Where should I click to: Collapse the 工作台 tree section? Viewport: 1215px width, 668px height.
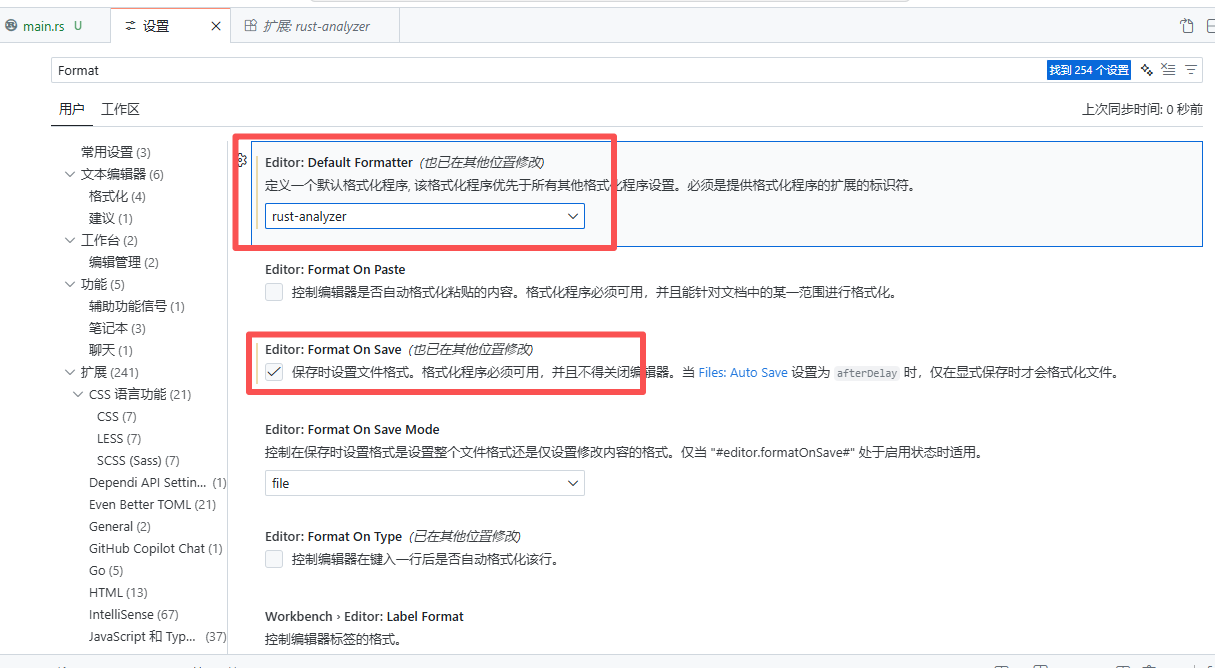point(71,240)
